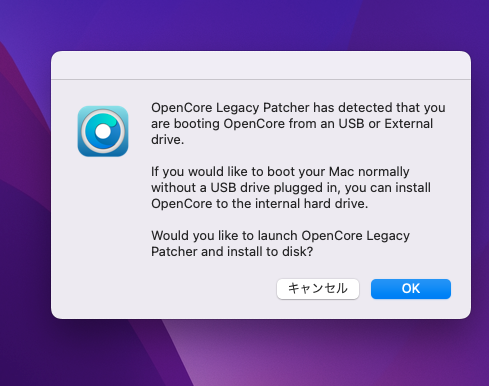Click the OpenCore Legacy Patcher app icon
489x386 pixels.
coord(103,131)
